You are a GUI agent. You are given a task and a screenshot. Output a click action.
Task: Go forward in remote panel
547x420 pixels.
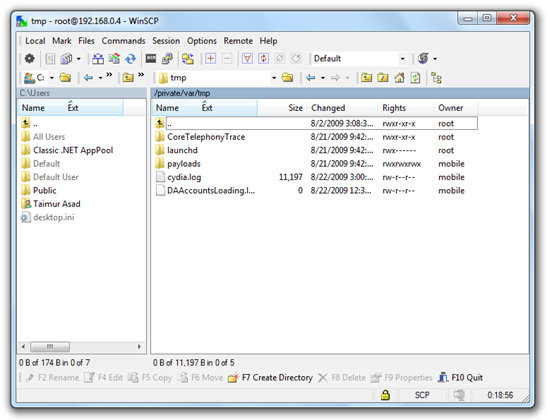click(335, 77)
